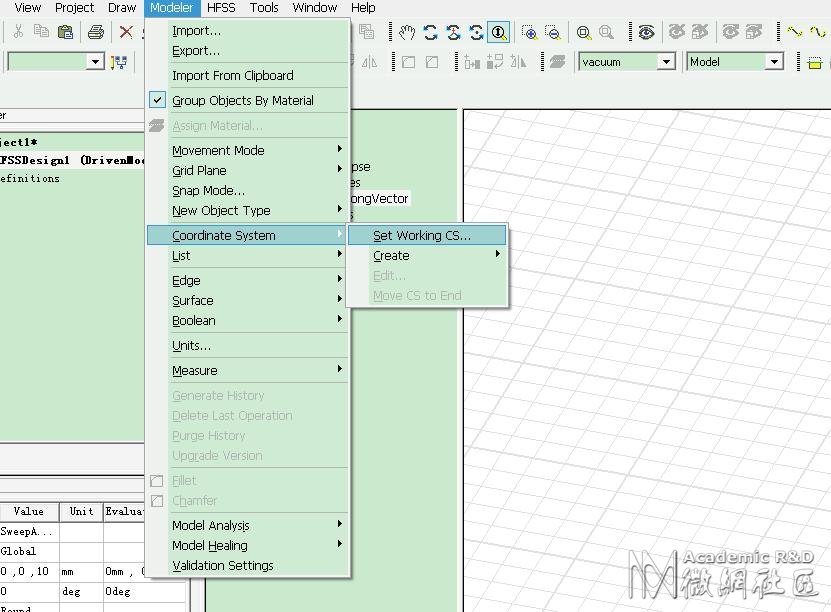Click the 'Unit' column header
Screen dimensions: 831x612
(x=81, y=511)
